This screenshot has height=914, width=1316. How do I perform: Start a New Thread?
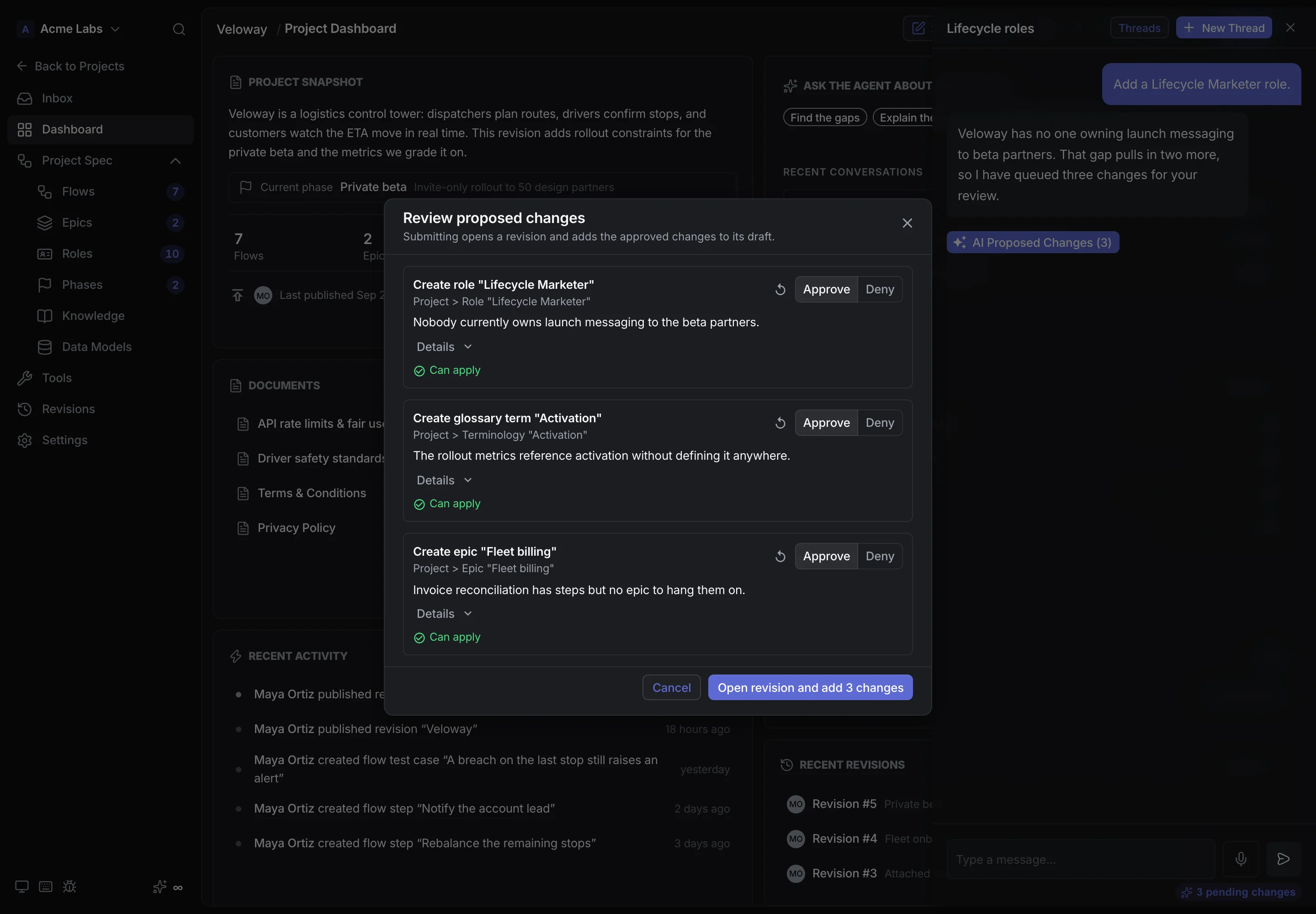(x=1224, y=28)
